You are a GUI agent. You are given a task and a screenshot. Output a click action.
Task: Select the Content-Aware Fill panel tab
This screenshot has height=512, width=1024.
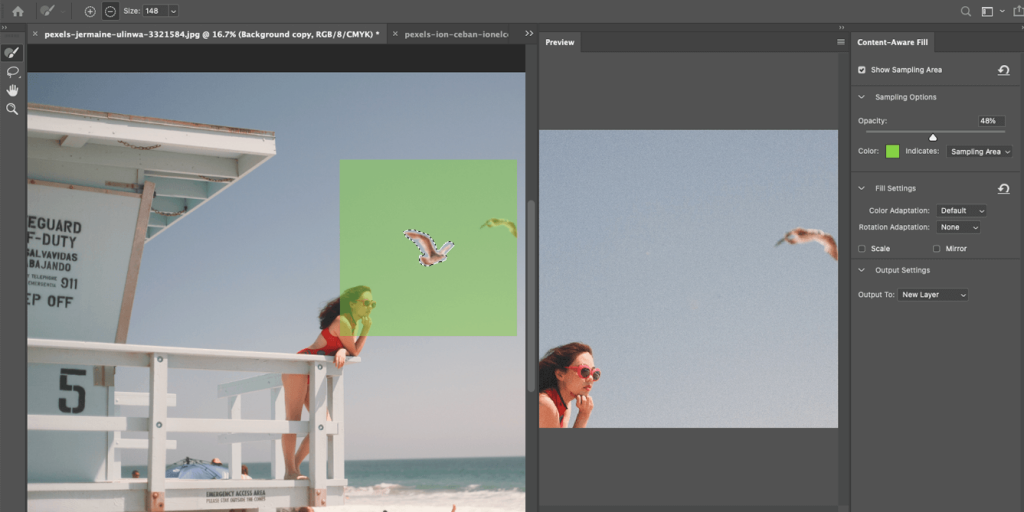893,42
